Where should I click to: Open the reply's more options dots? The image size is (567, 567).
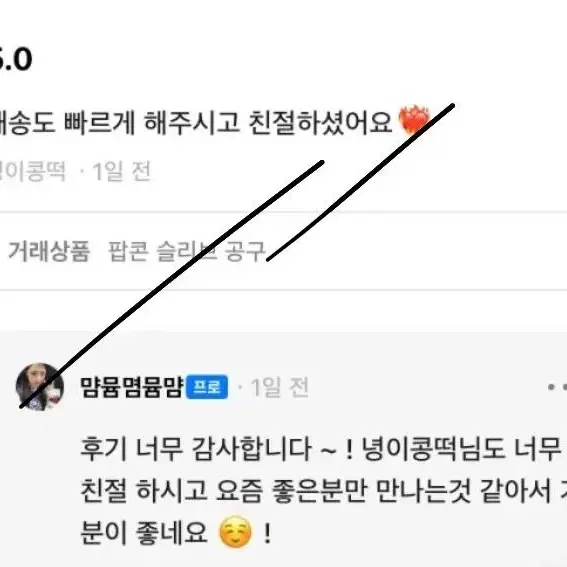[x=558, y=387]
